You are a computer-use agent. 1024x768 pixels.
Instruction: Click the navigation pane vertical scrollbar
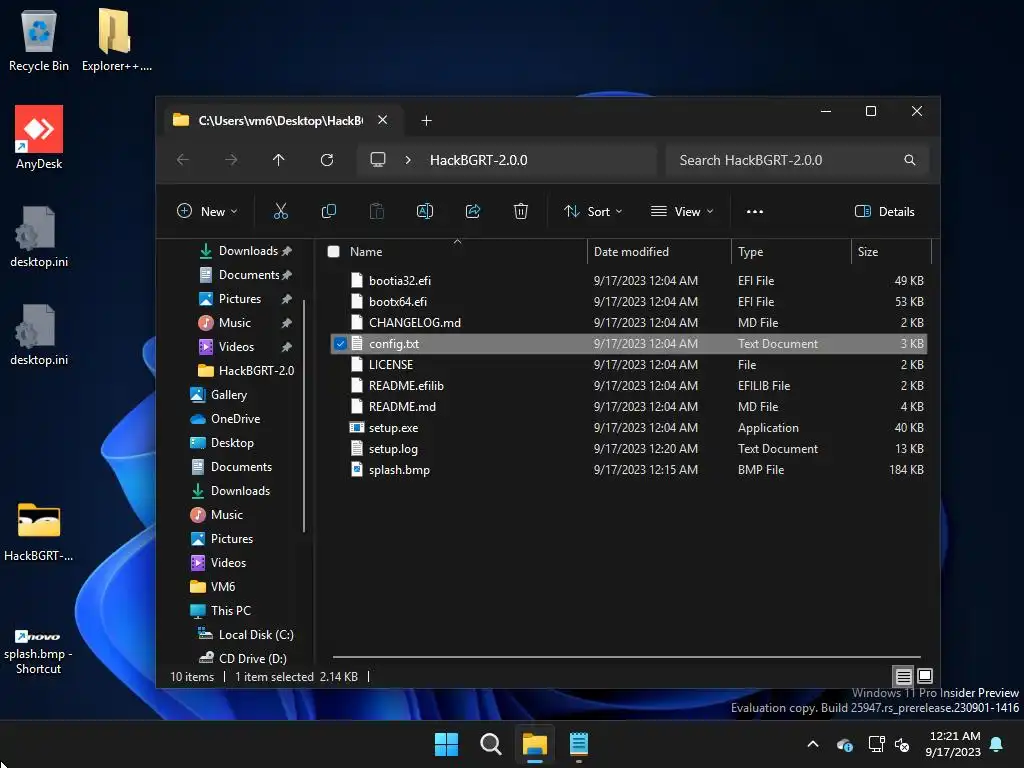click(x=304, y=415)
